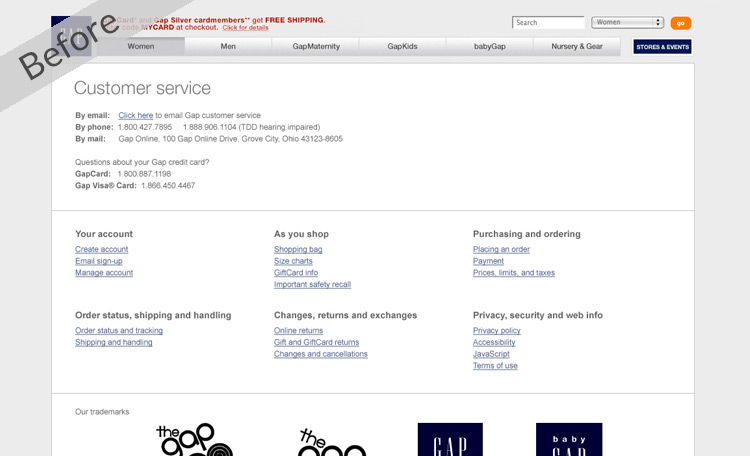This screenshot has width=750, height=456.
Task: Go to Manage account
Action: coord(104,273)
